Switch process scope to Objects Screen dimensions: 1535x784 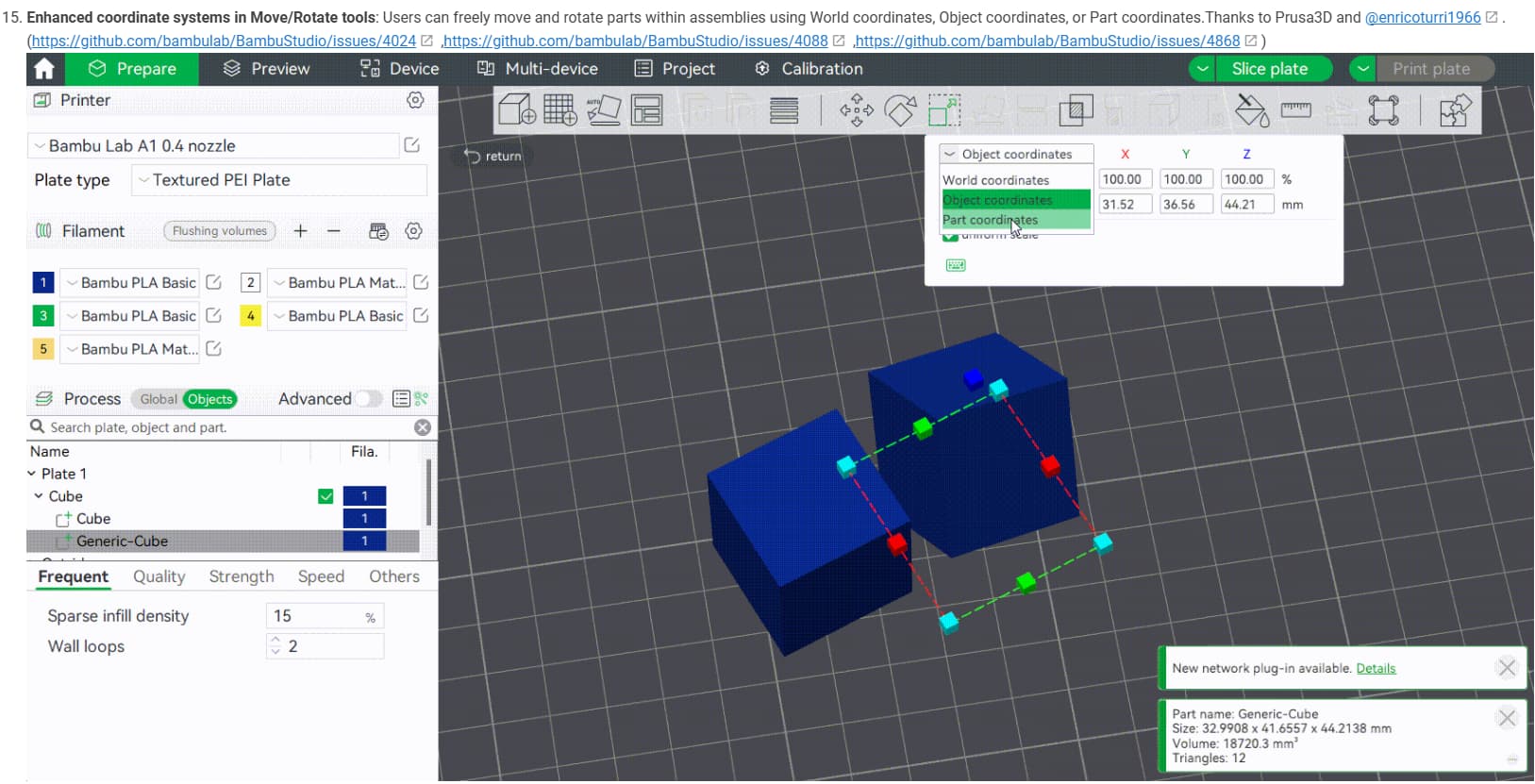pyautogui.click(x=209, y=399)
